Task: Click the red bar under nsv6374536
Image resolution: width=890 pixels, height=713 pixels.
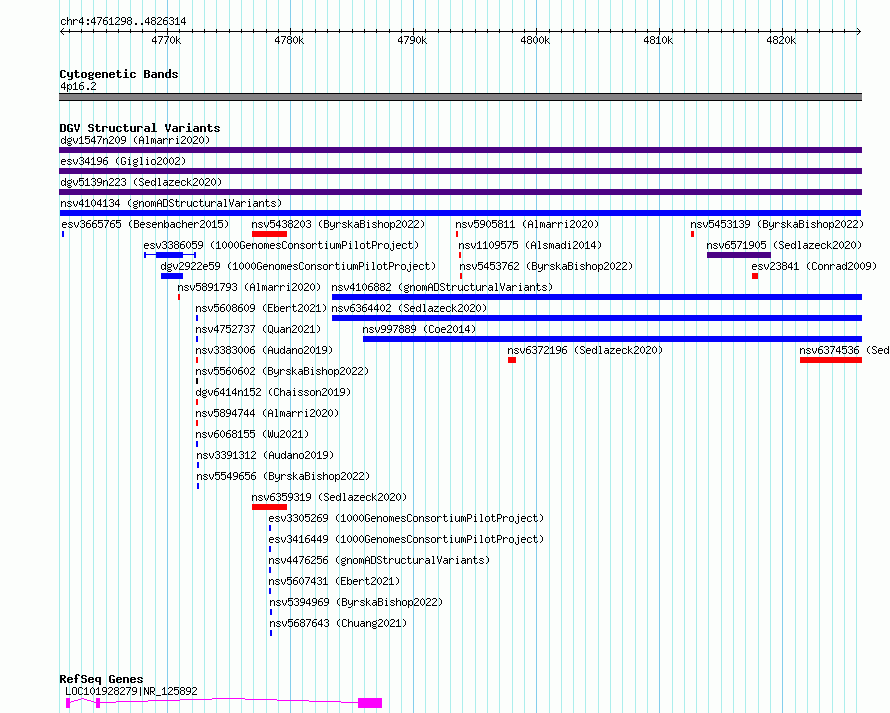Action: (x=831, y=360)
